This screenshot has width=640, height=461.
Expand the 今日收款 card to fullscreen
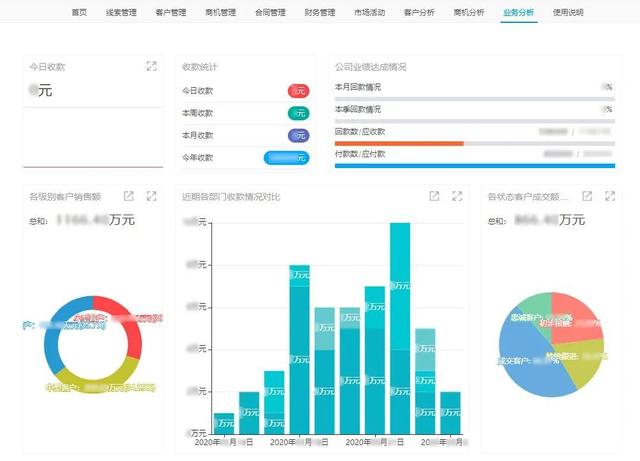click(x=151, y=66)
